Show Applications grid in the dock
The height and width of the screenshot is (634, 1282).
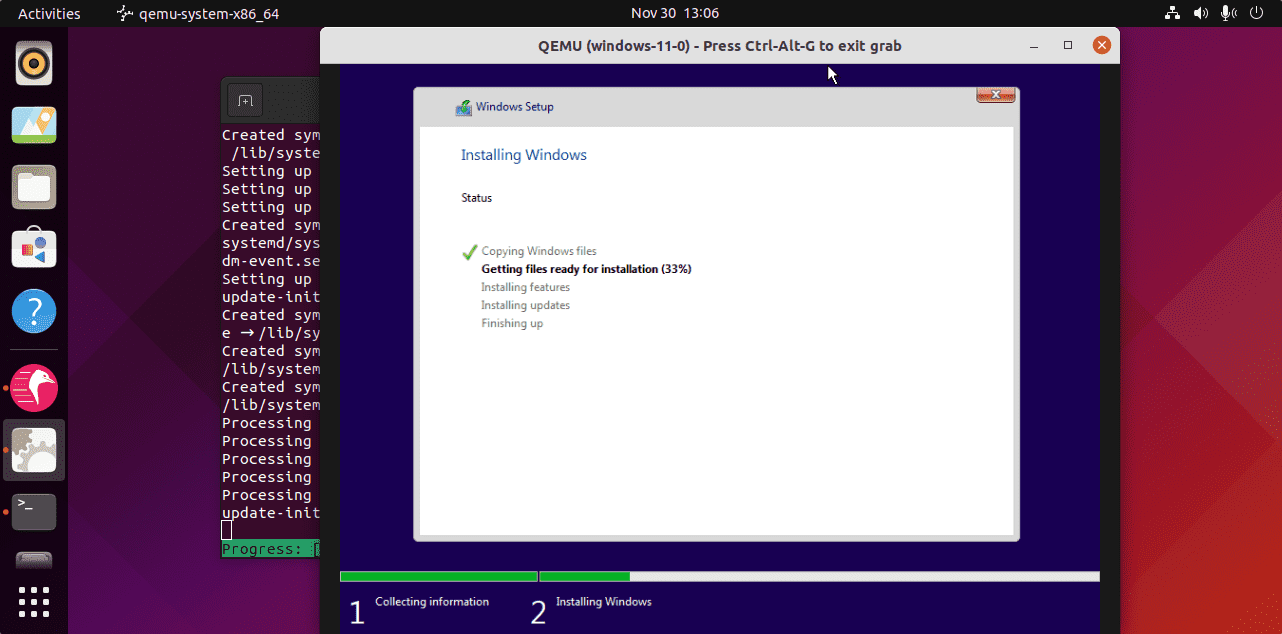34,602
